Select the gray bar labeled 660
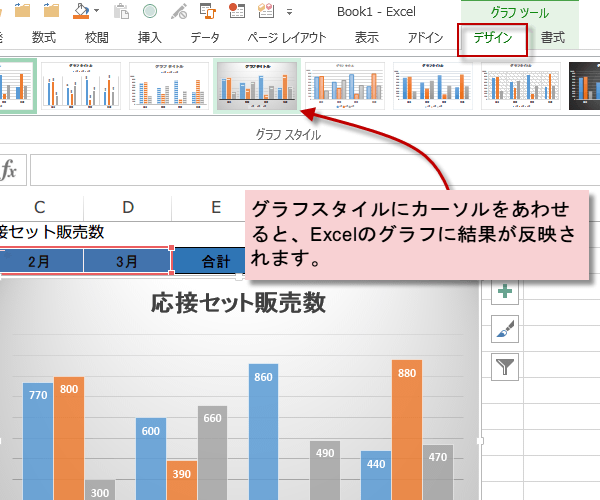This screenshot has width=600, height=500. pos(212,453)
